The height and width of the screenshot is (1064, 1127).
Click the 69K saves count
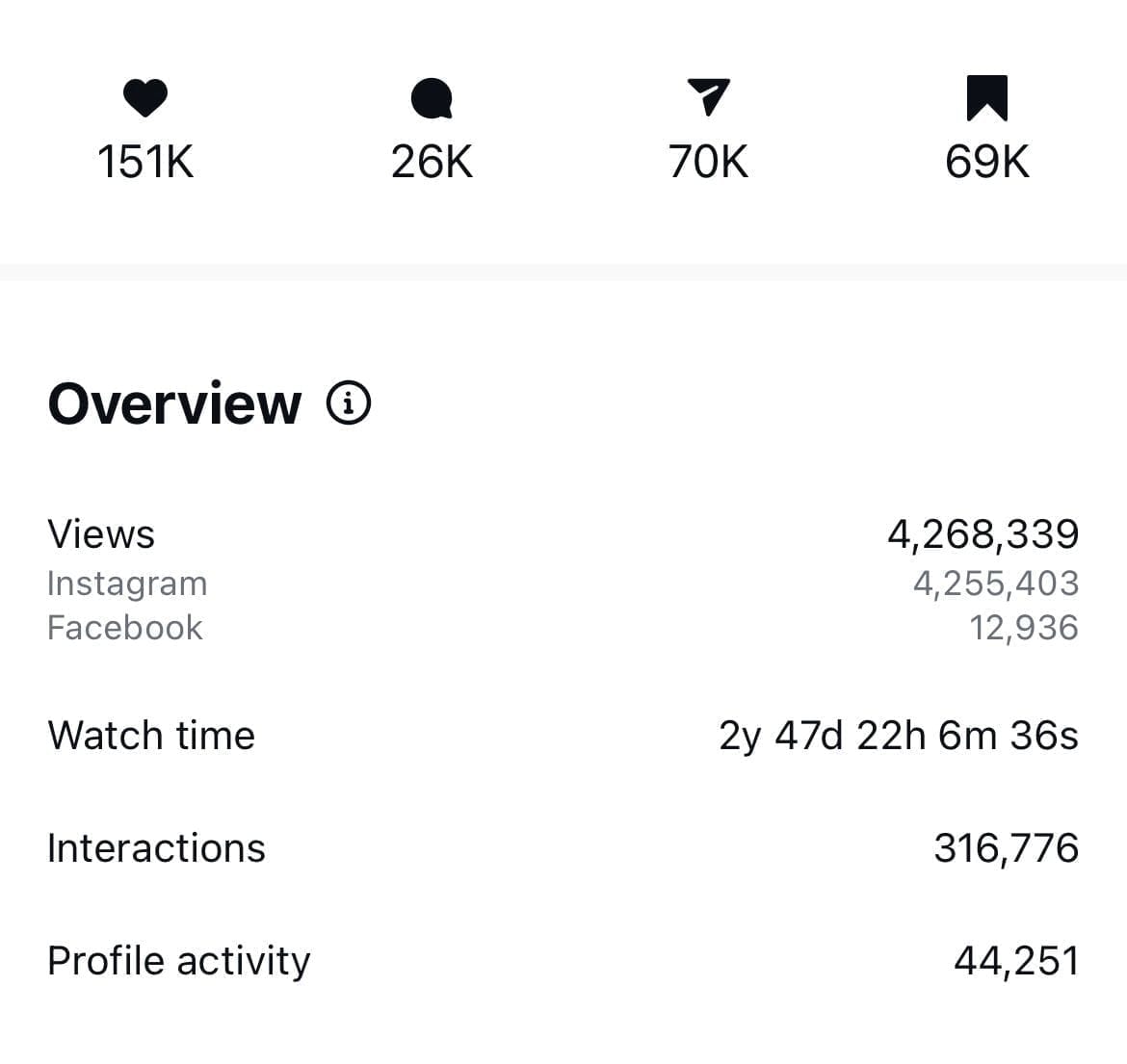coord(986,161)
